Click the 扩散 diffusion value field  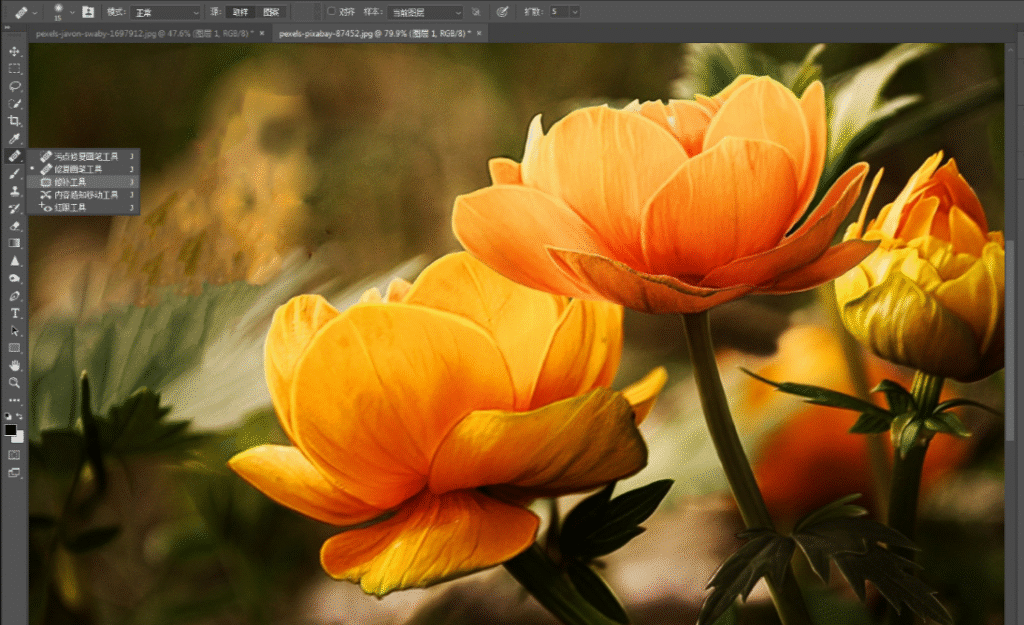(559, 12)
